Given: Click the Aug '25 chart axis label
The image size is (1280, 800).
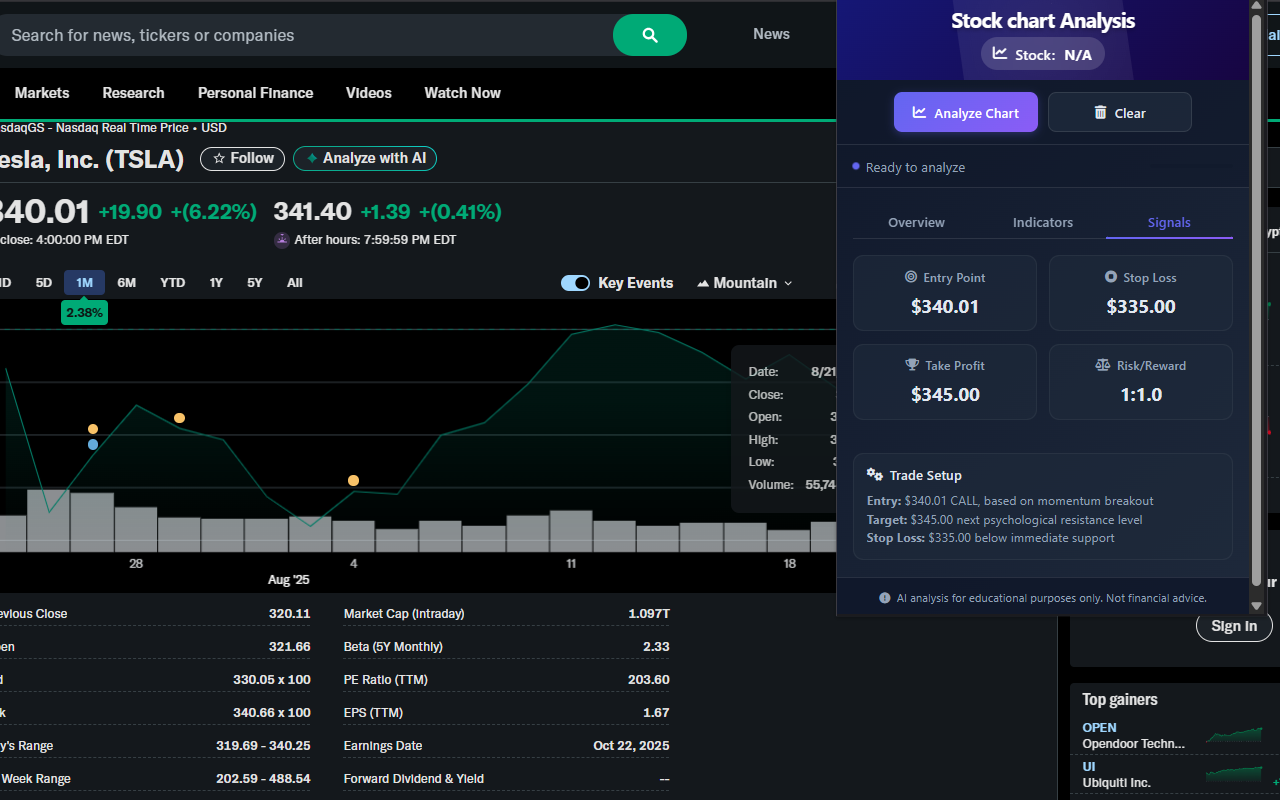Looking at the screenshot, I should (289, 580).
